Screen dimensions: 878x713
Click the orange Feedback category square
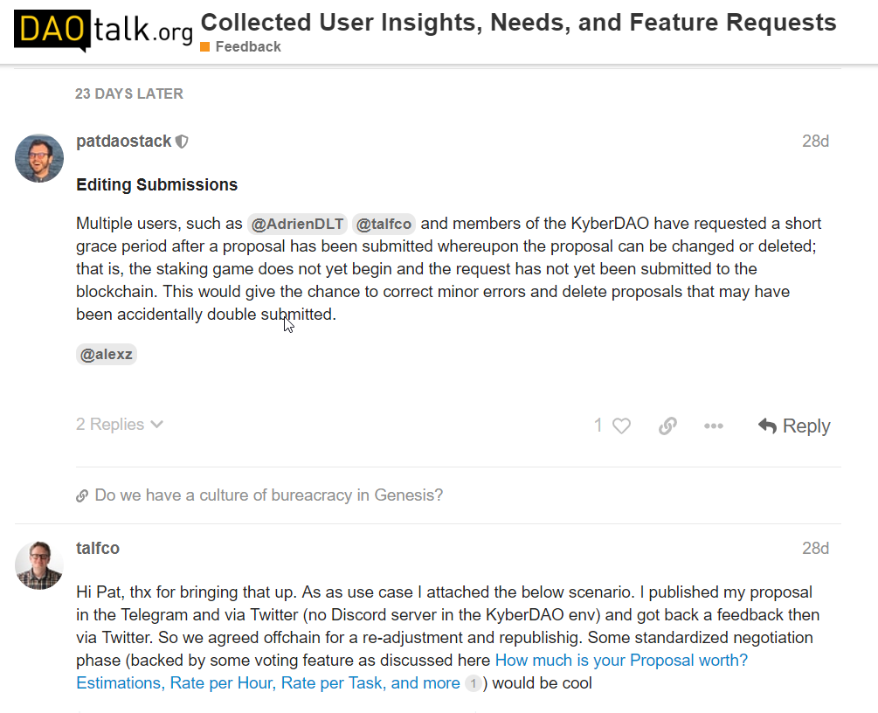click(x=205, y=47)
